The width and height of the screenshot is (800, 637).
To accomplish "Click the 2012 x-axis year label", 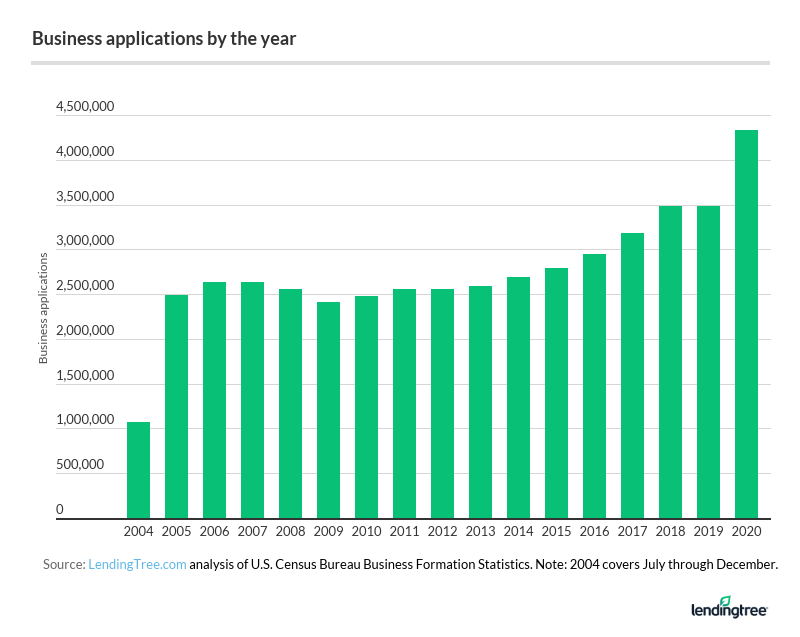I will point(442,530).
